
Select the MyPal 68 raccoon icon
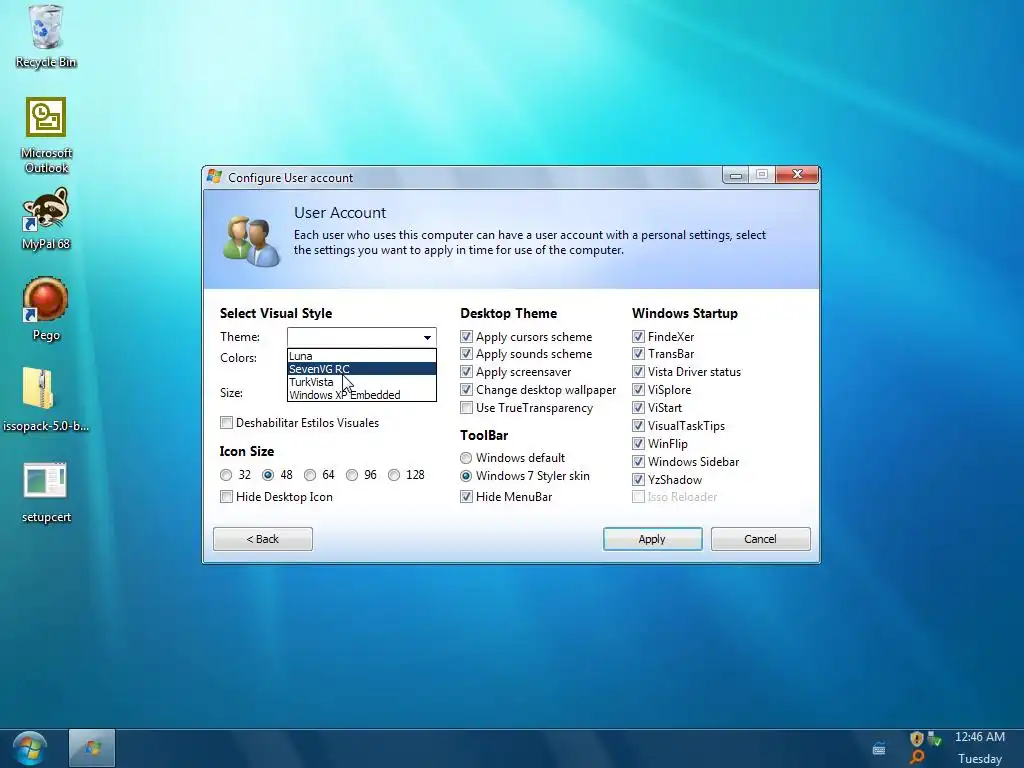[46, 219]
